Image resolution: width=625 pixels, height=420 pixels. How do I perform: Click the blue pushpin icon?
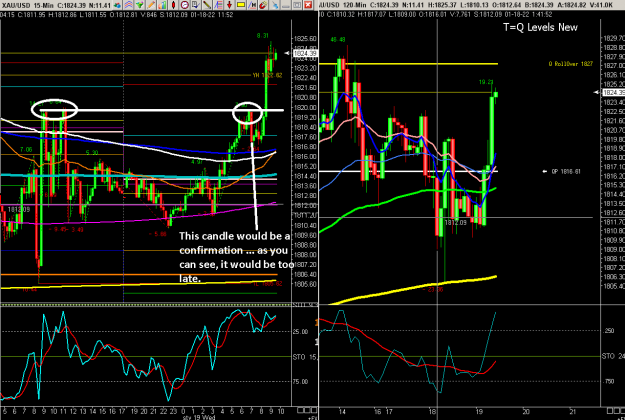click(x=275, y=5)
